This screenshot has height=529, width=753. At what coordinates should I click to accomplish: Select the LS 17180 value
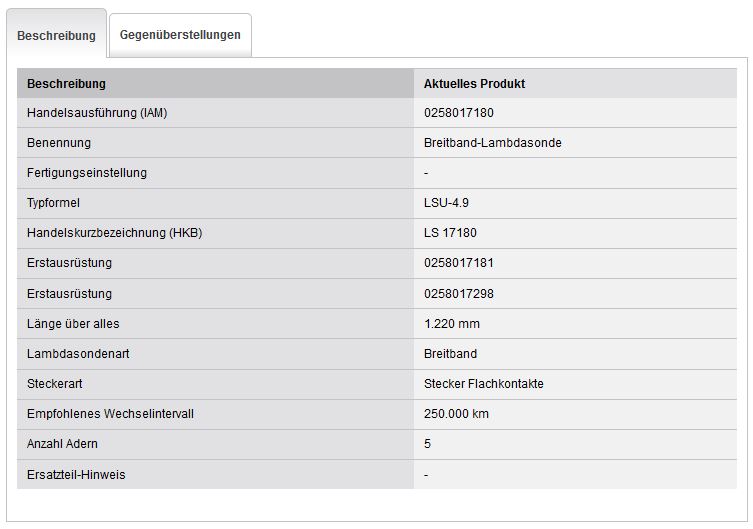(450, 233)
